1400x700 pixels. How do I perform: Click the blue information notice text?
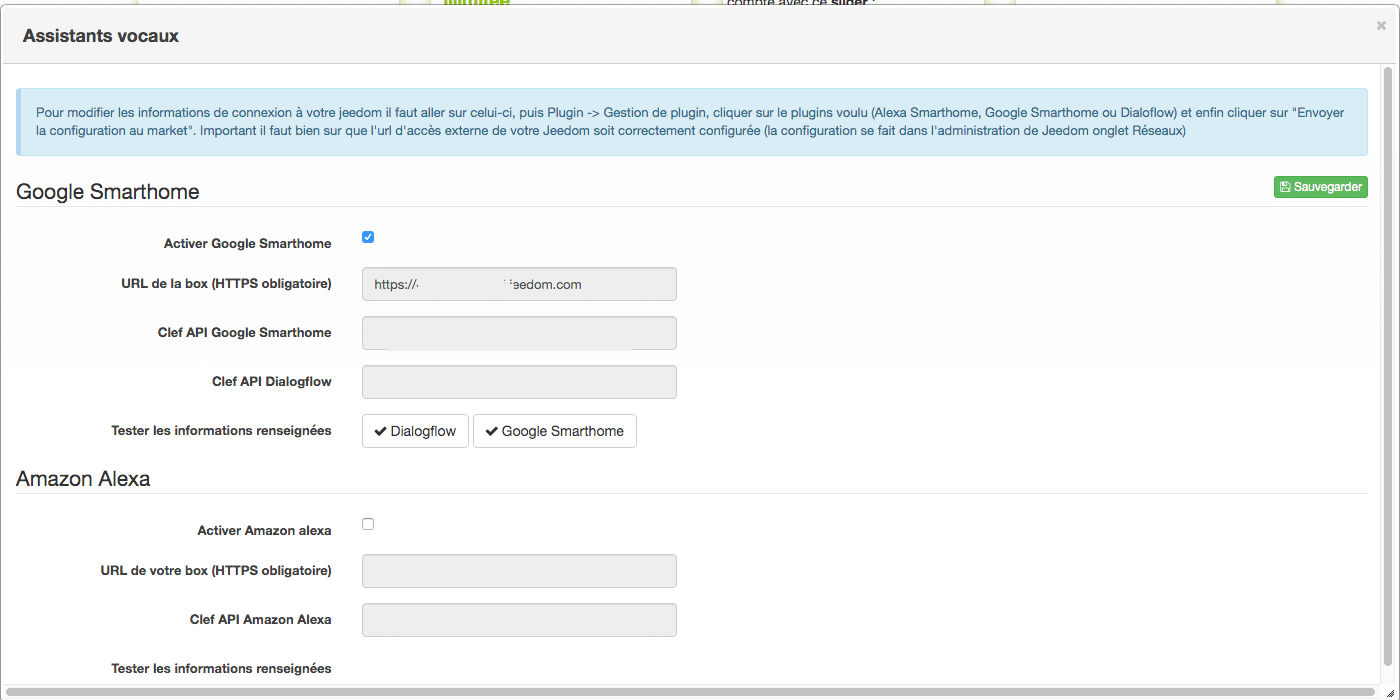(690, 122)
